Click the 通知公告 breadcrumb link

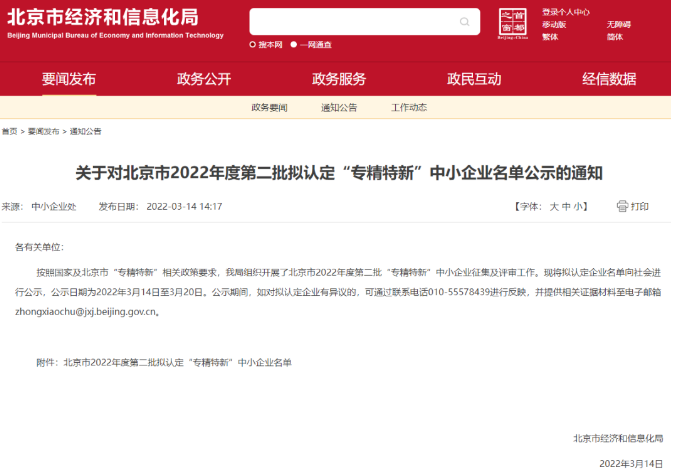(85, 132)
